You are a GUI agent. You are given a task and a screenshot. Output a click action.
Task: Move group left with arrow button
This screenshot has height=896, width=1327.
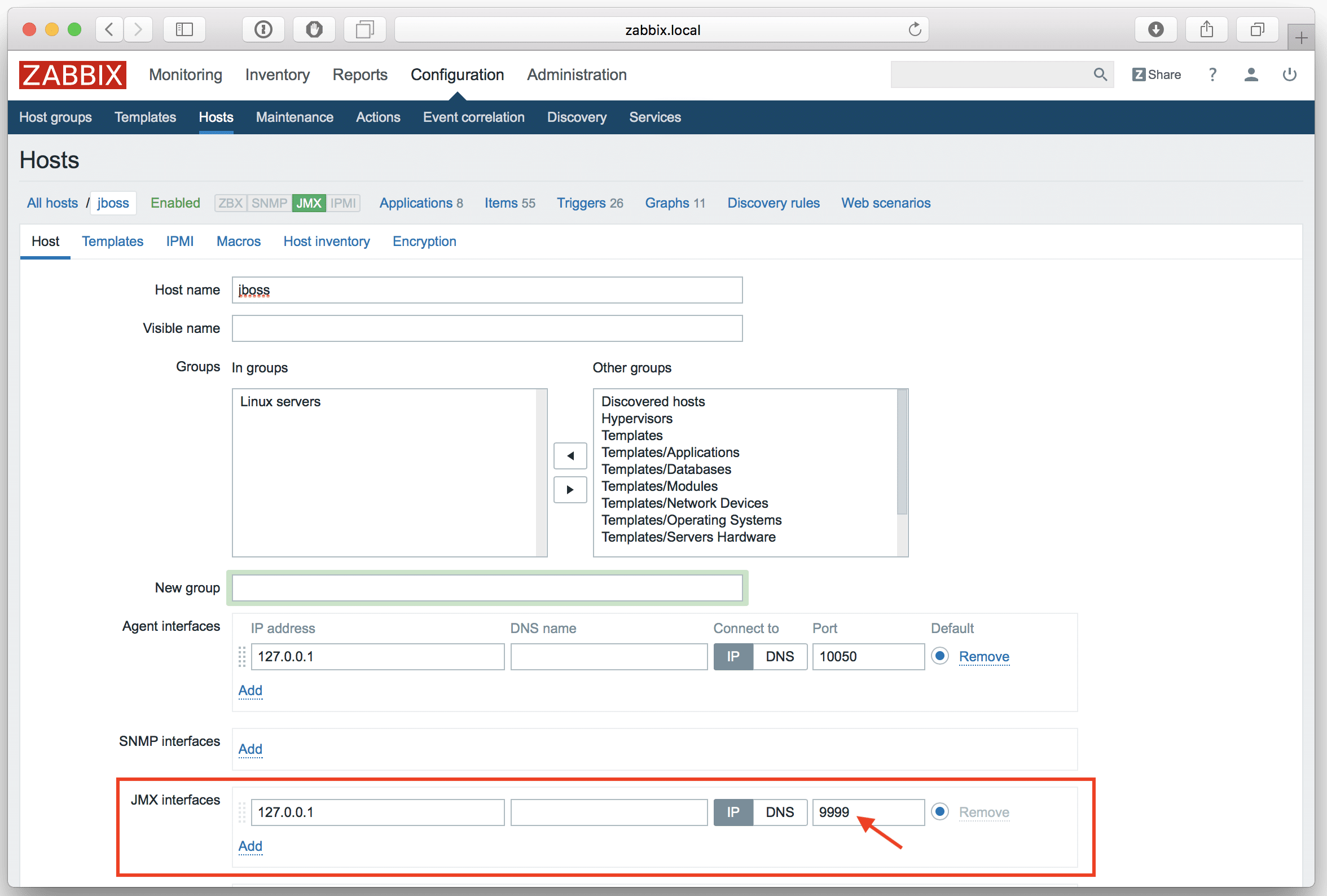click(570, 456)
